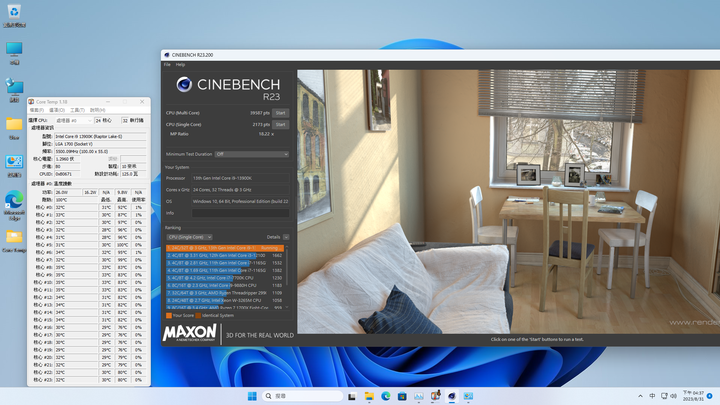Select ranking row 6, Intel Core i9-9880H
This screenshot has height=405, width=720.
tap(225, 285)
